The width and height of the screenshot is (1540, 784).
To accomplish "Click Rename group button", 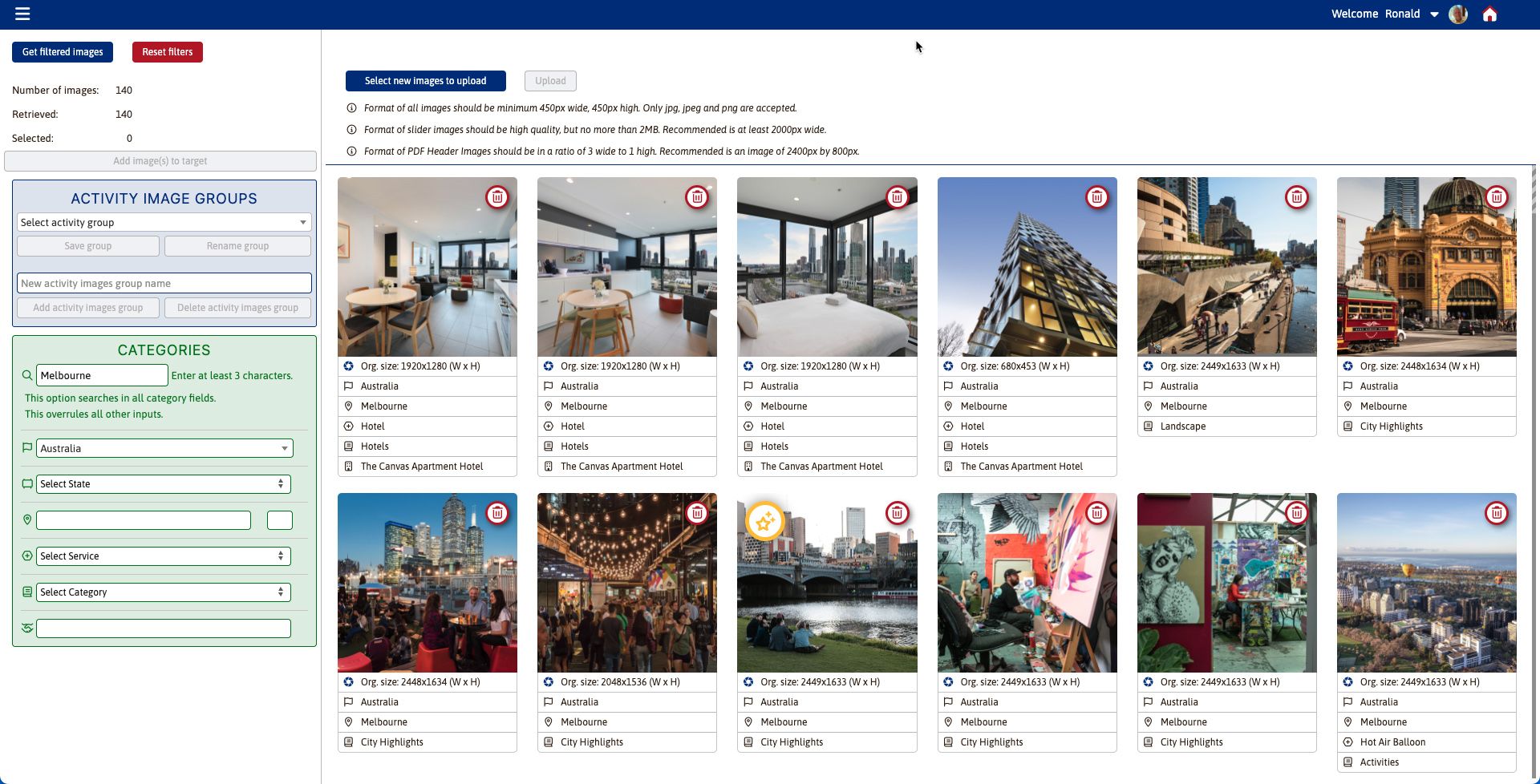I will pyautogui.click(x=237, y=246).
